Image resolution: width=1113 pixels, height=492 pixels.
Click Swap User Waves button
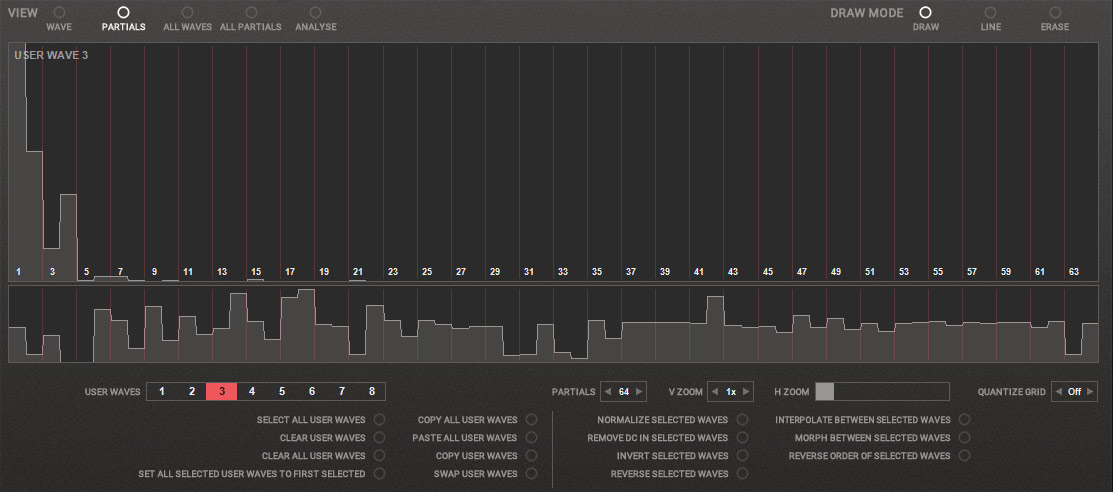pyautogui.click(x=531, y=474)
